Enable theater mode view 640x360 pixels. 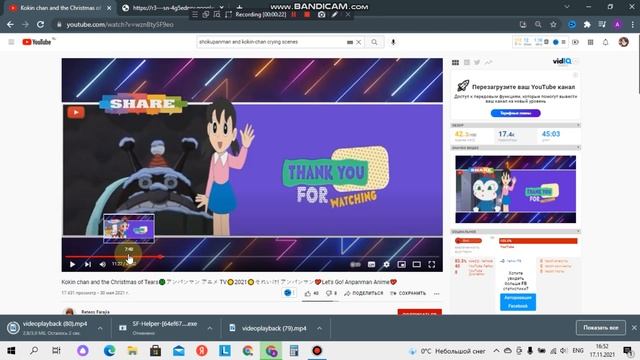(417, 264)
